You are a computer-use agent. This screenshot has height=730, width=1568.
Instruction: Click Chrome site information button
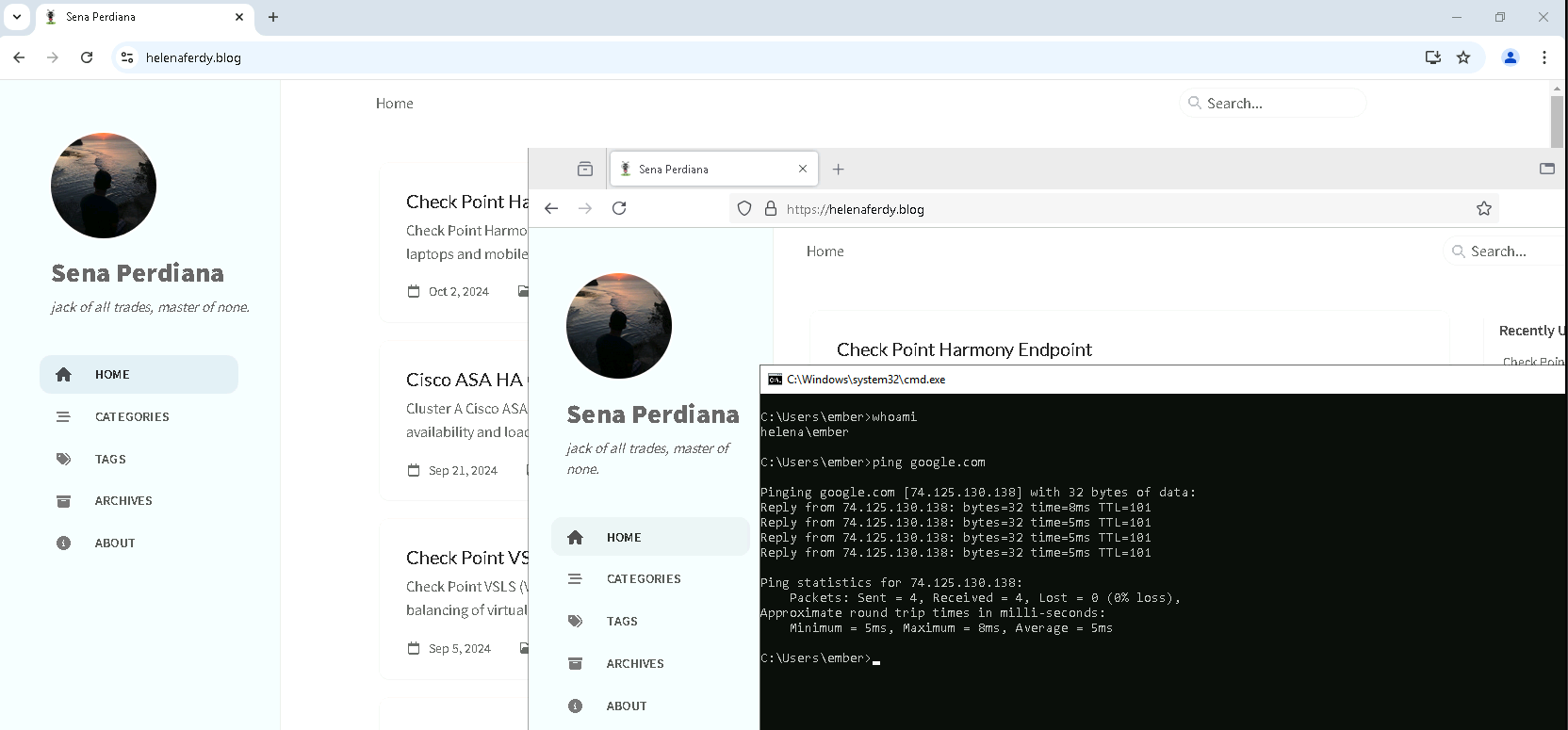click(127, 57)
